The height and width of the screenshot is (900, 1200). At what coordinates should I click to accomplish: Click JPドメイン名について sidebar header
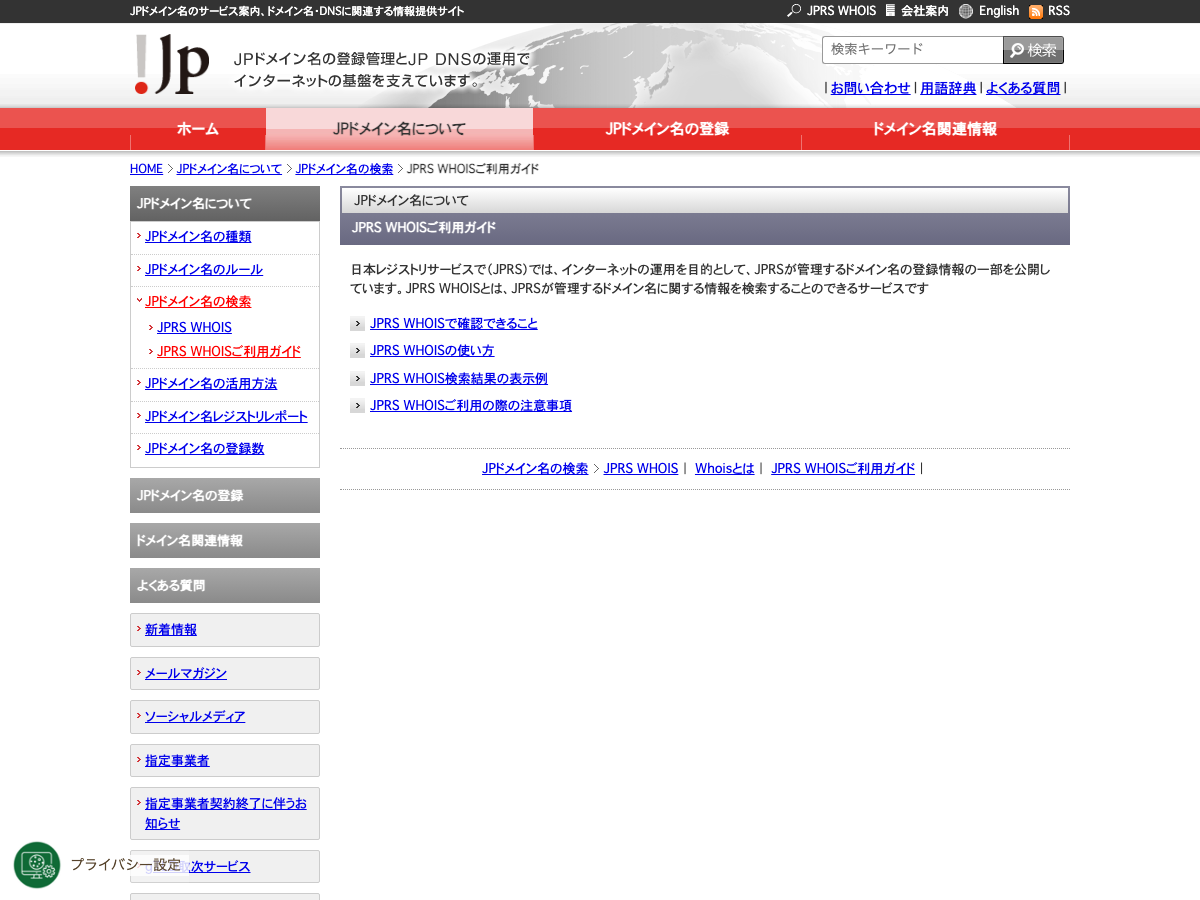[x=225, y=204]
